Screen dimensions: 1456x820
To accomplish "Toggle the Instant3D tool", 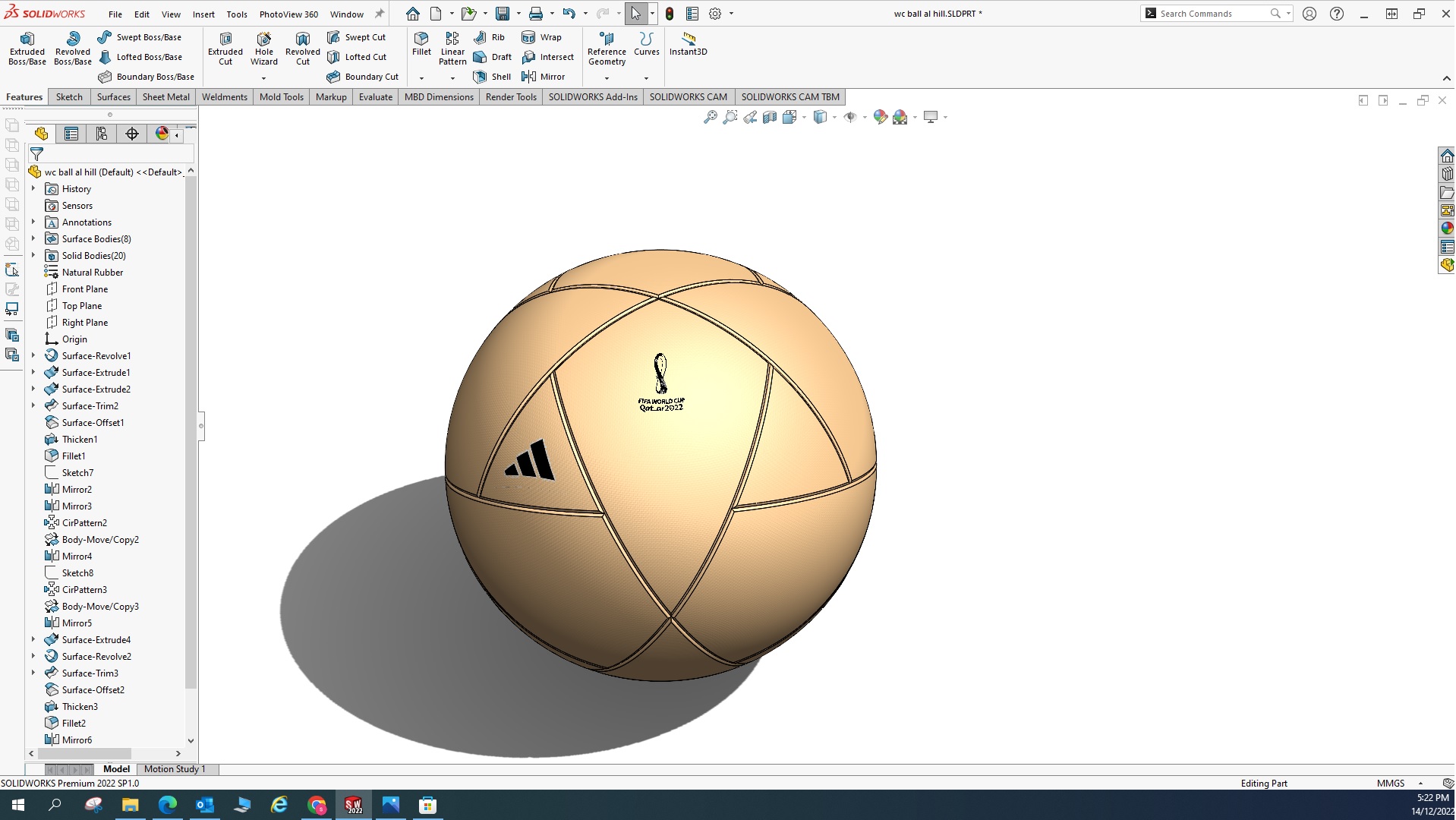I will tap(688, 44).
